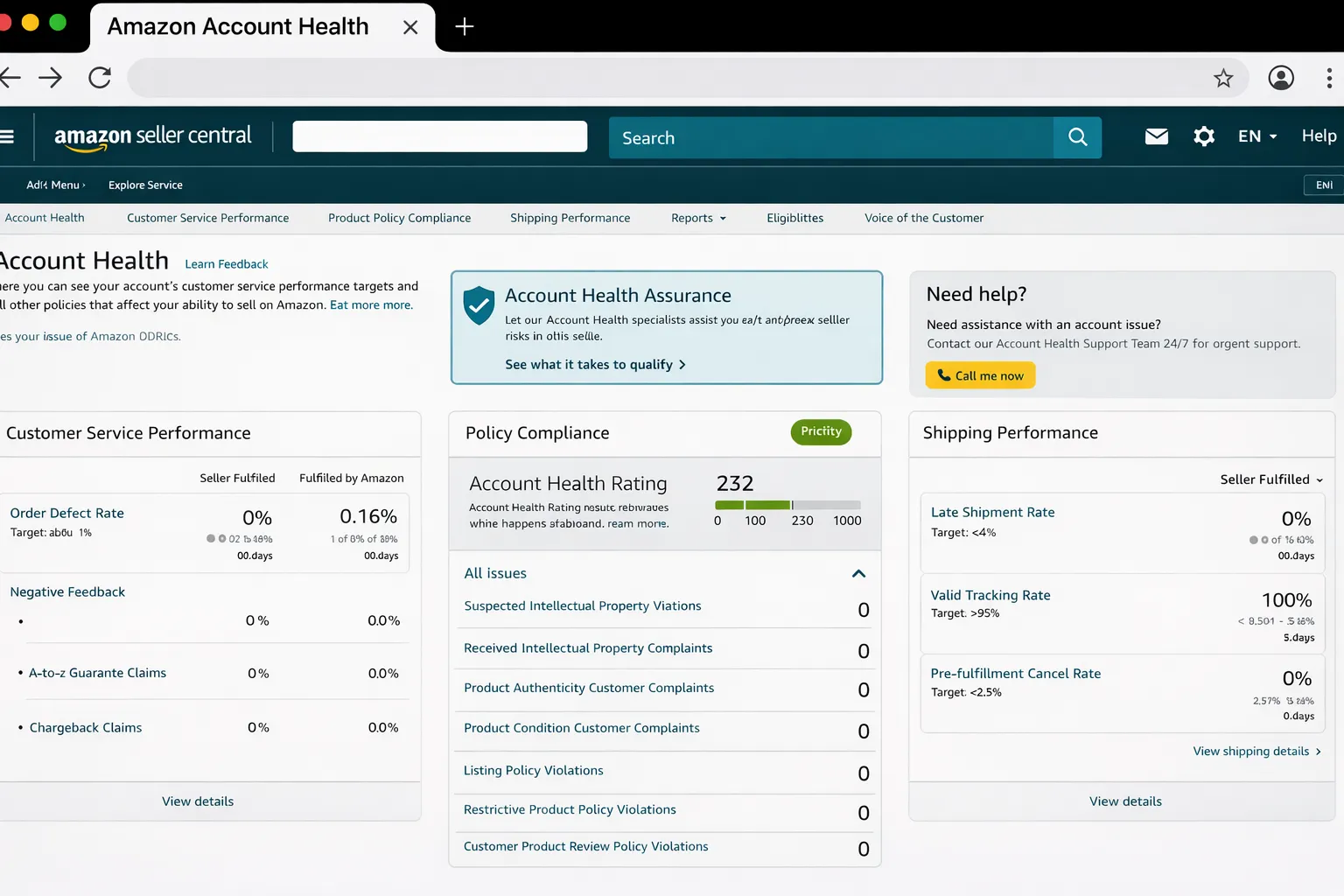Open View shipping details link
Screen dimensions: 1344x896
[1256, 752]
